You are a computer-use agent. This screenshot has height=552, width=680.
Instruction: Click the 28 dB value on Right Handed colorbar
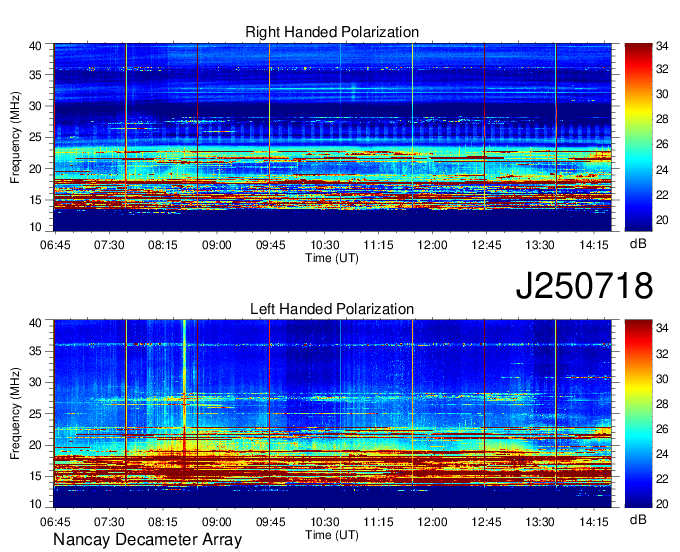click(662, 119)
